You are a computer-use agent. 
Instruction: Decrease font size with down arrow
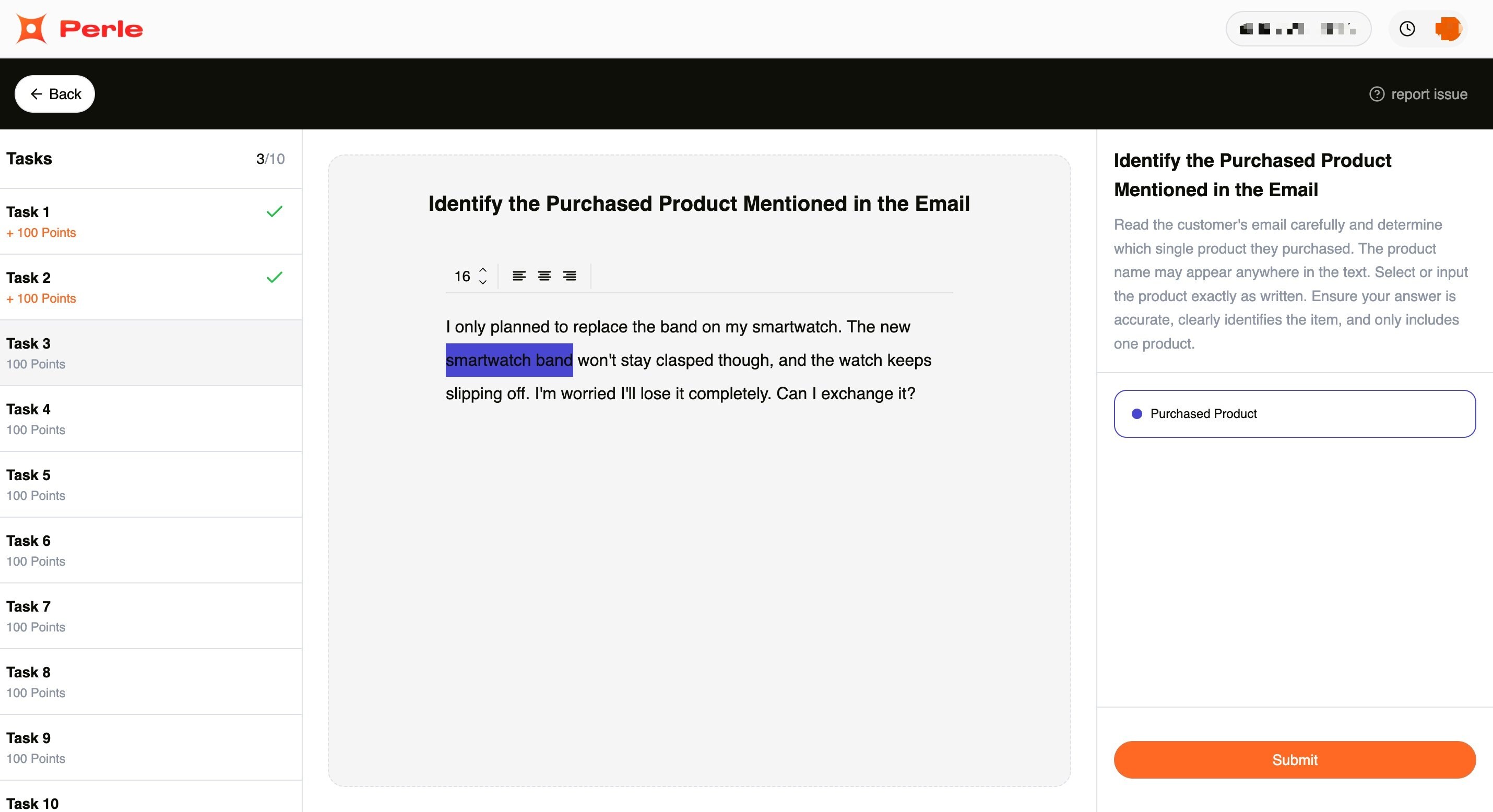pos(483,282)
